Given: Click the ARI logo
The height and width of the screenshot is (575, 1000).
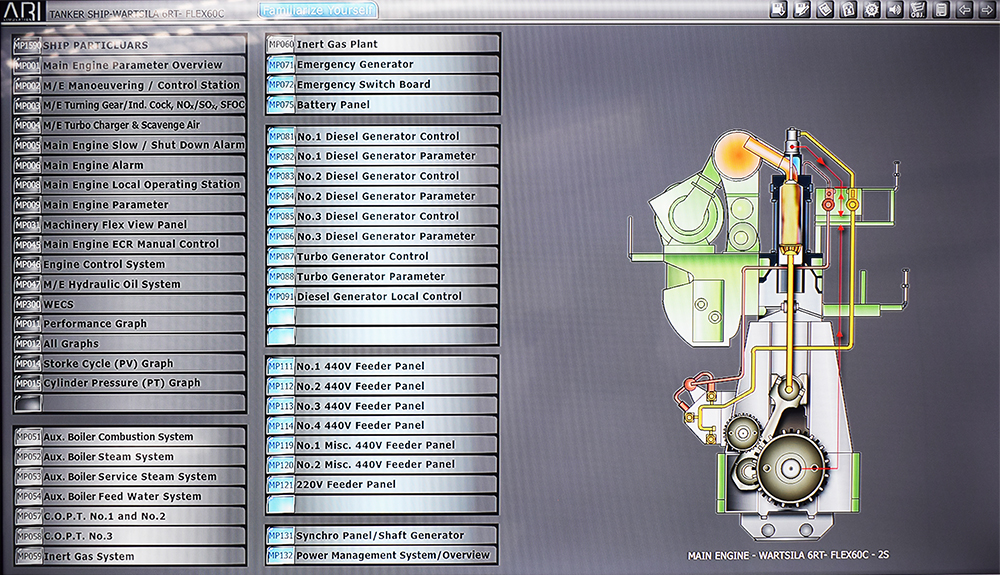Looking at the screenshot, I should pyautogui.click(x=22, y=11).
